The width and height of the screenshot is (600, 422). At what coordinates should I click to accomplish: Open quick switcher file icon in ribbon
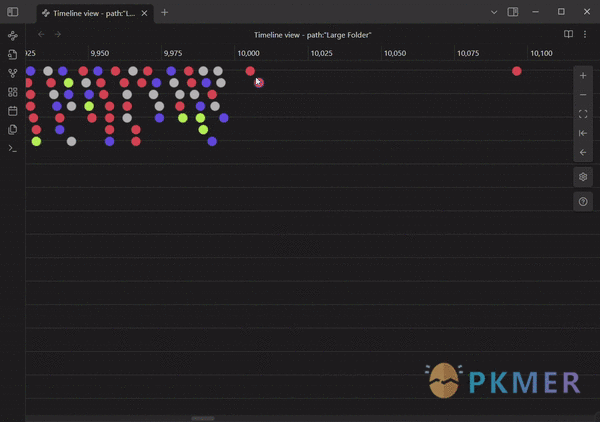tap(13, 54)
